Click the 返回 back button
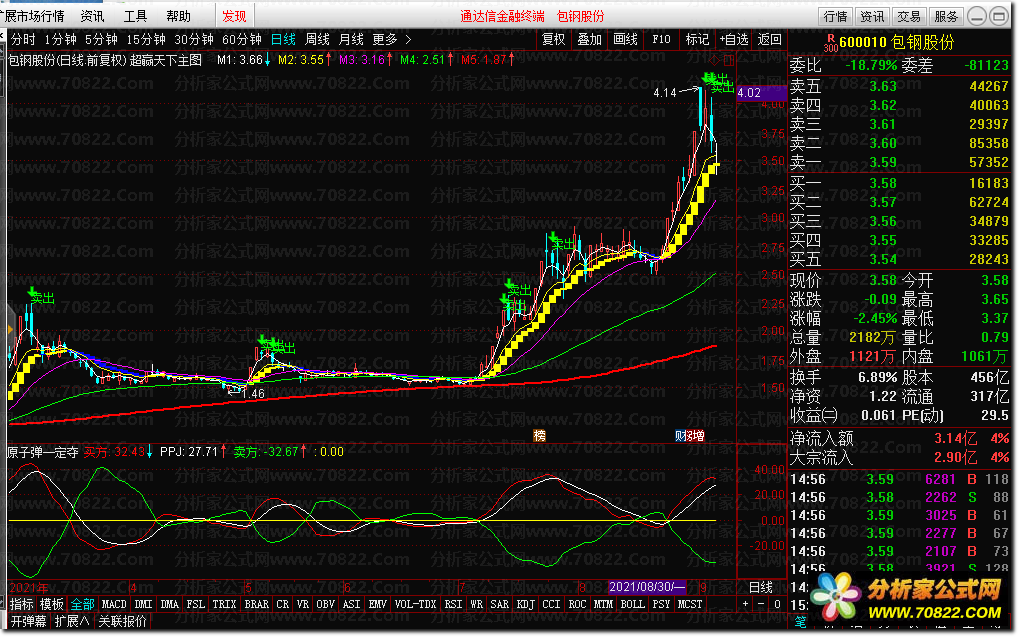The width and height of the screenshot is (1020, 637). pyautogui.click(x=770, y=40)
